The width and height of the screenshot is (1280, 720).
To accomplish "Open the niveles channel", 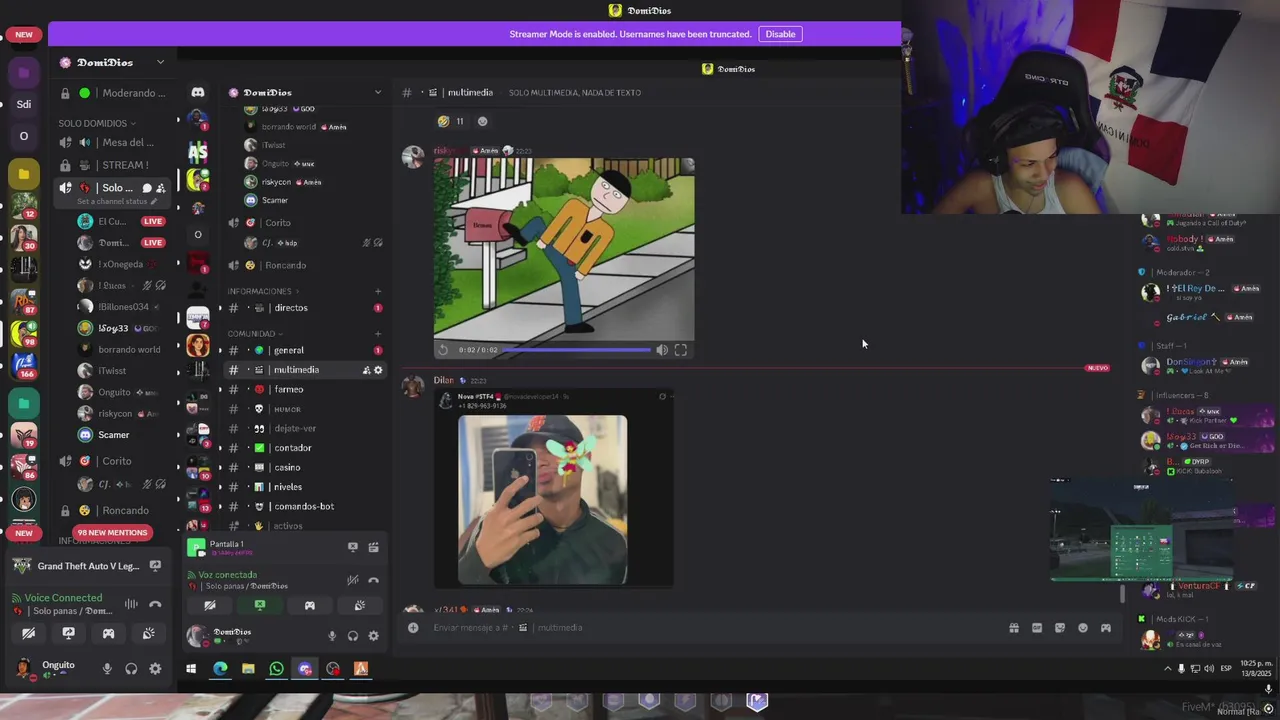I will [x=305, y=487].
